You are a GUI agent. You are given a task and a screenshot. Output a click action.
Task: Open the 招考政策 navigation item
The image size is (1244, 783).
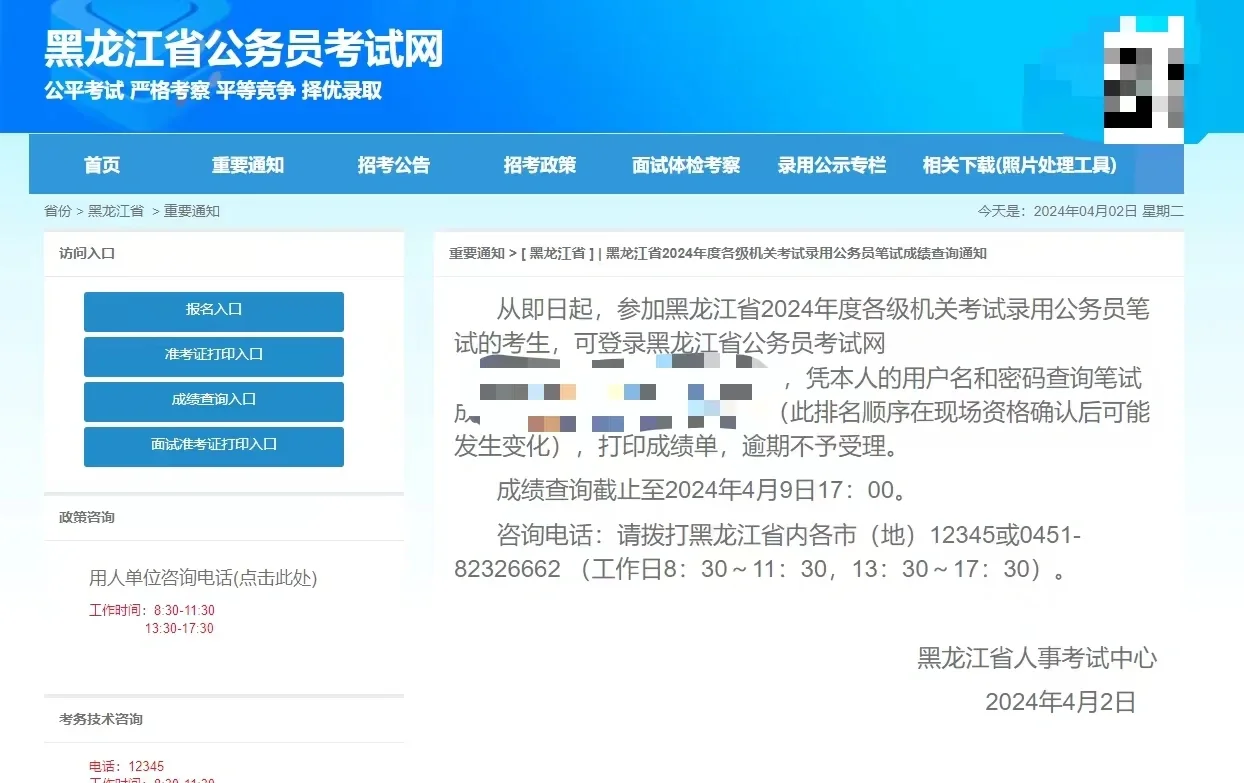(540, 165)
